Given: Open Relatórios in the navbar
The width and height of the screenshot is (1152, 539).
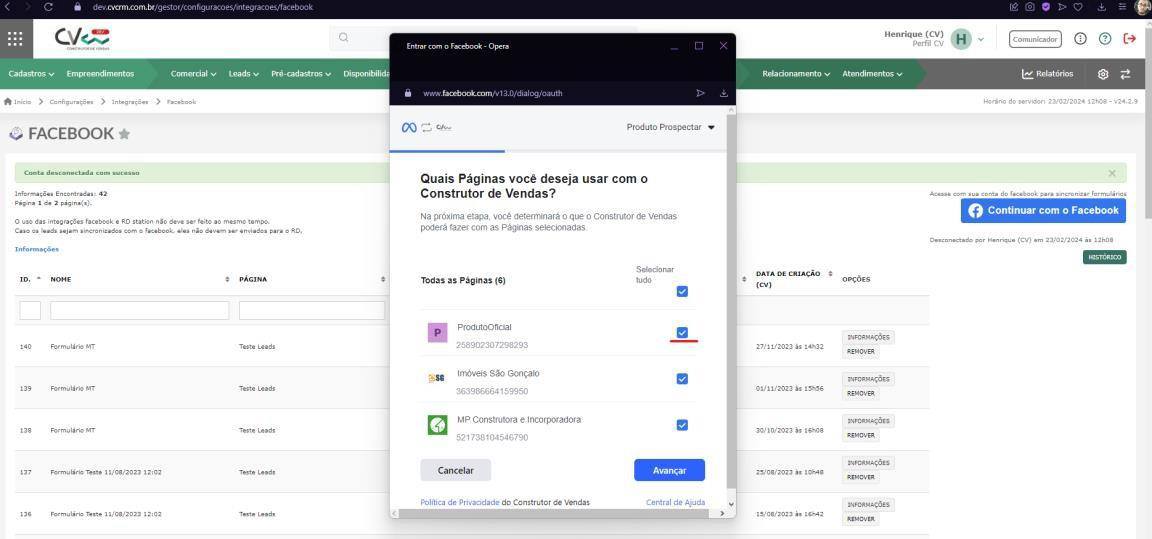Looking at the screenshot, I should [x=1047, y=74].
